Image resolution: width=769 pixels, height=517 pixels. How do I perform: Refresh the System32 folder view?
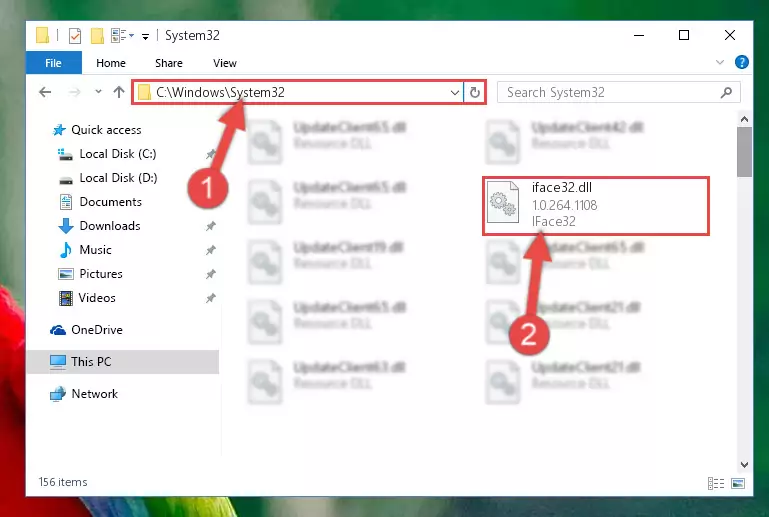click(x=475, y=92)
